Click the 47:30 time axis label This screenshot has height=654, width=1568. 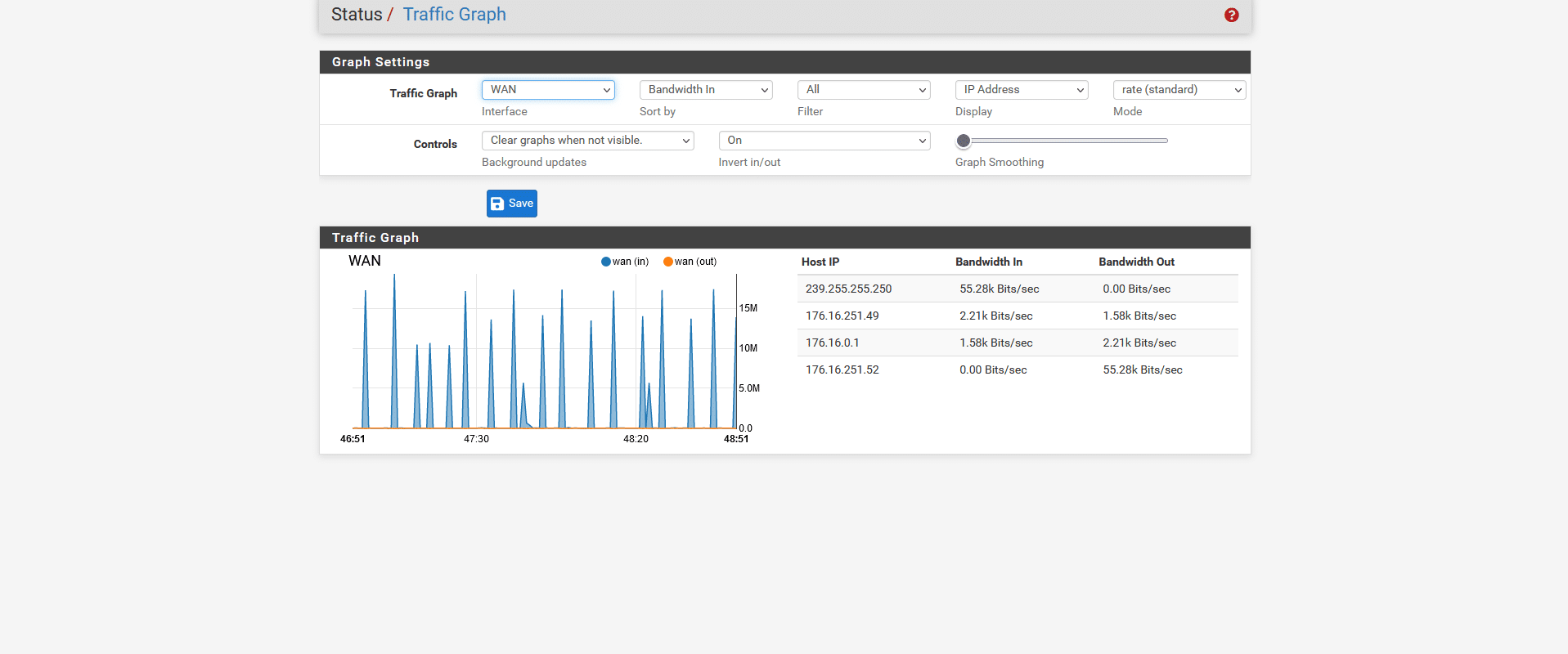pyautogui.click(x=476, y=439)
